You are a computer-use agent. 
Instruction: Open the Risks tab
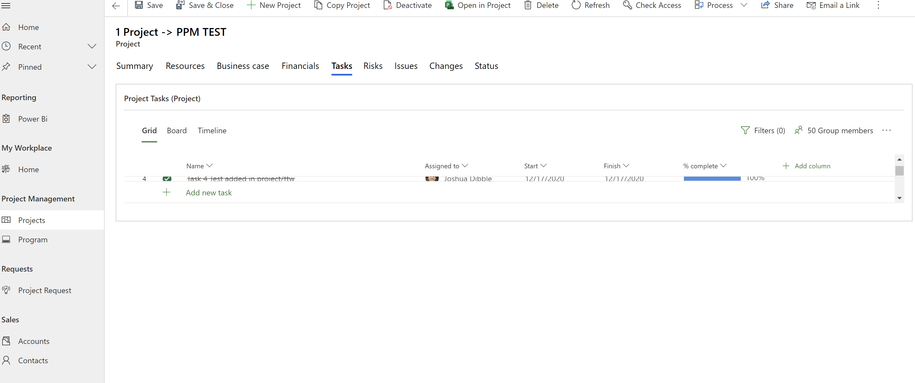coord(373,66)
